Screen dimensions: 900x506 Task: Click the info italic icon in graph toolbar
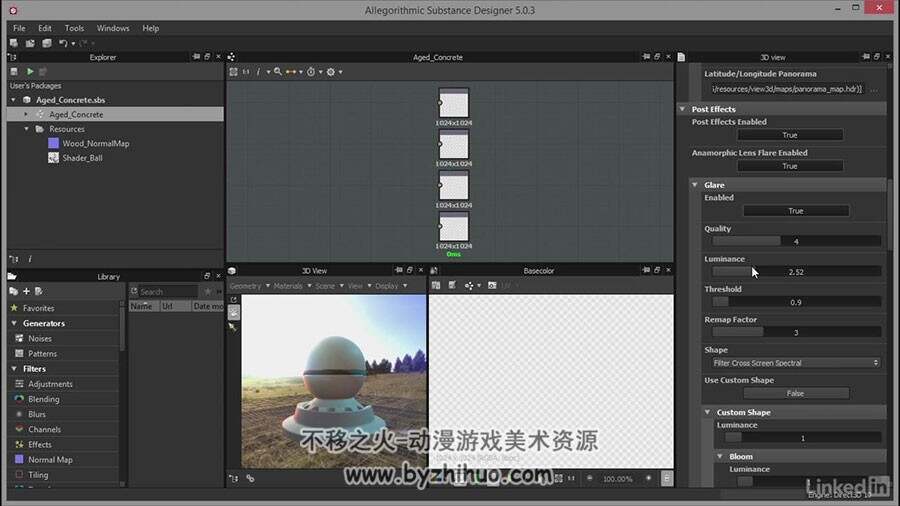pos(258,72)
